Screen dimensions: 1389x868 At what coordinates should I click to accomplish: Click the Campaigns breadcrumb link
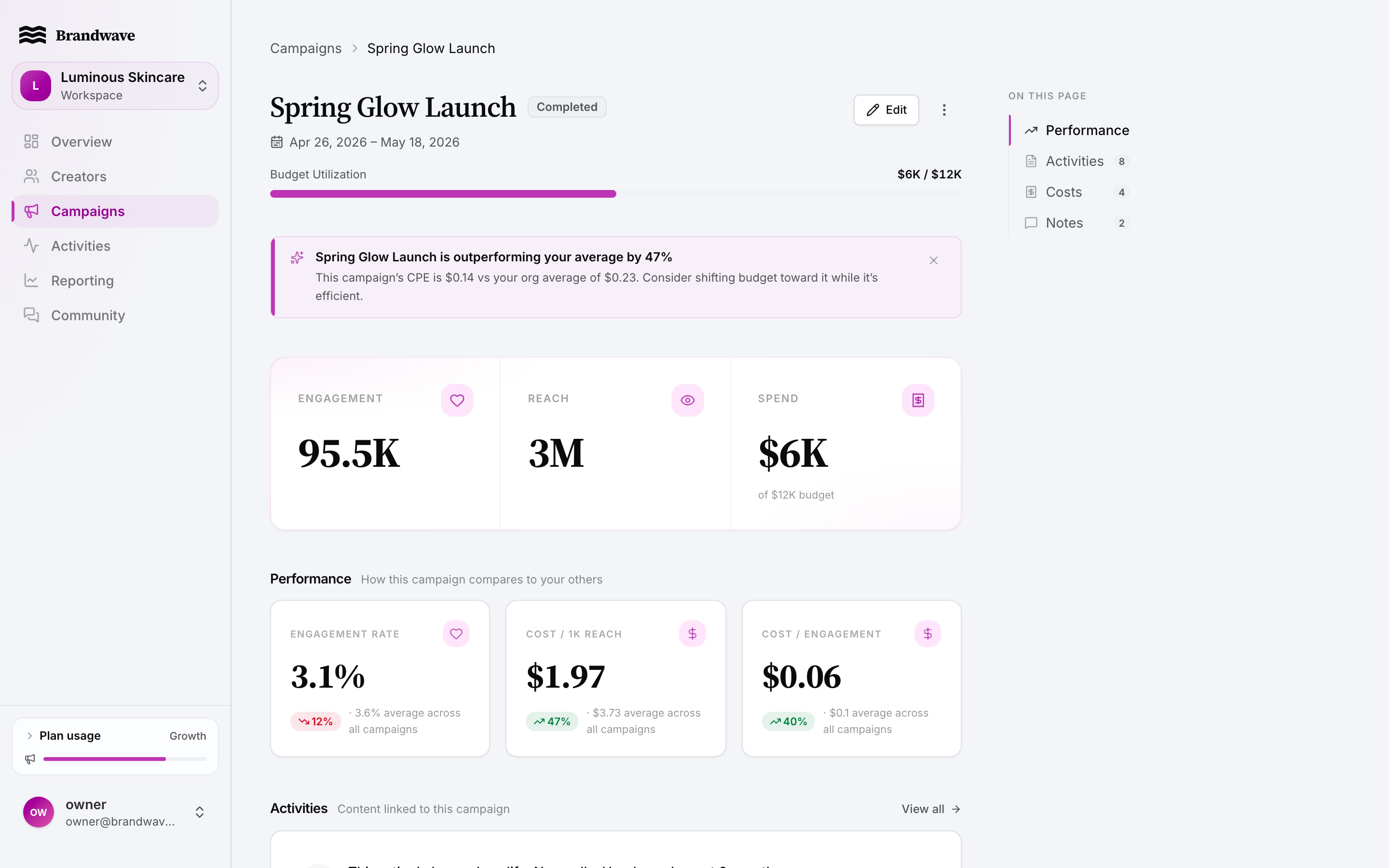[306, 48]
